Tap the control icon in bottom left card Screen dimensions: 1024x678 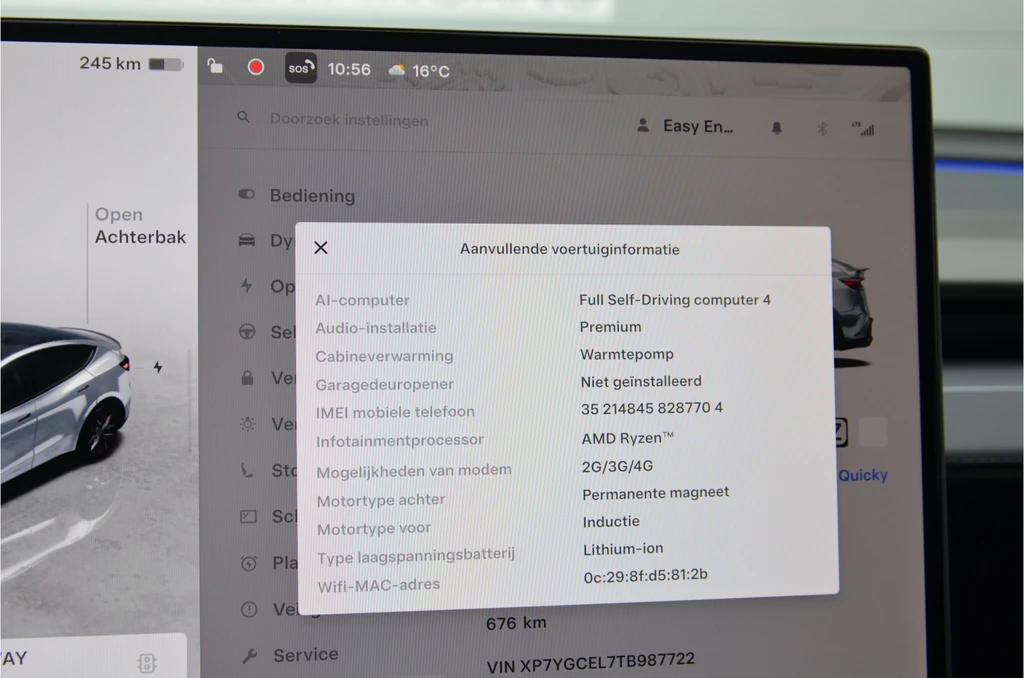click(147, 664)
